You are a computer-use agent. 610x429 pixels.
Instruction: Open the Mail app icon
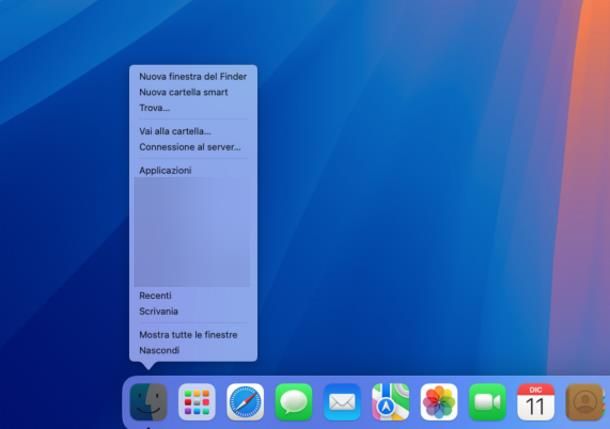pyautogui.click(x=342, y=402)
